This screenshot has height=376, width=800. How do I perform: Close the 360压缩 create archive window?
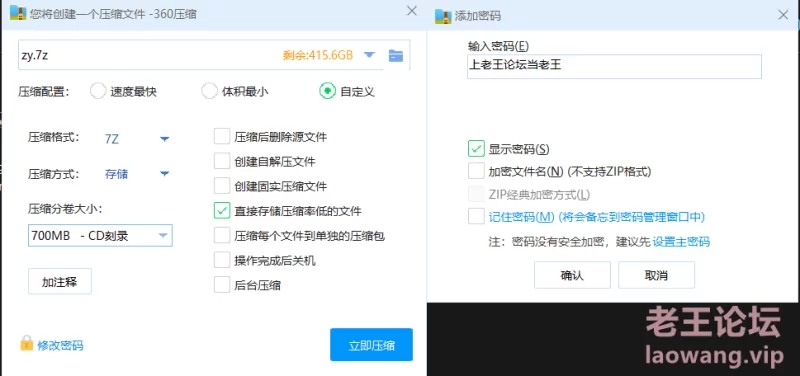(x=412, y=11)
